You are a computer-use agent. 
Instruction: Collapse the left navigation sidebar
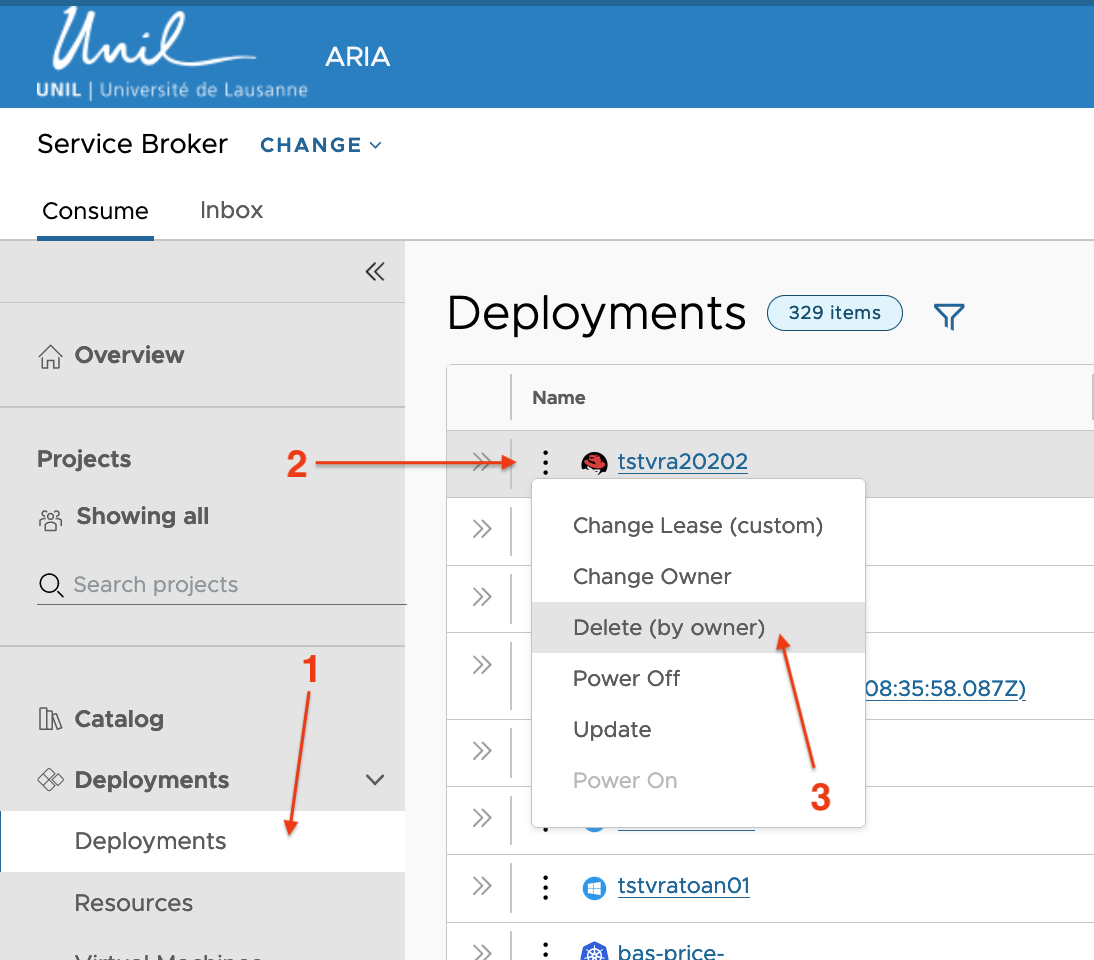[375, 272]
